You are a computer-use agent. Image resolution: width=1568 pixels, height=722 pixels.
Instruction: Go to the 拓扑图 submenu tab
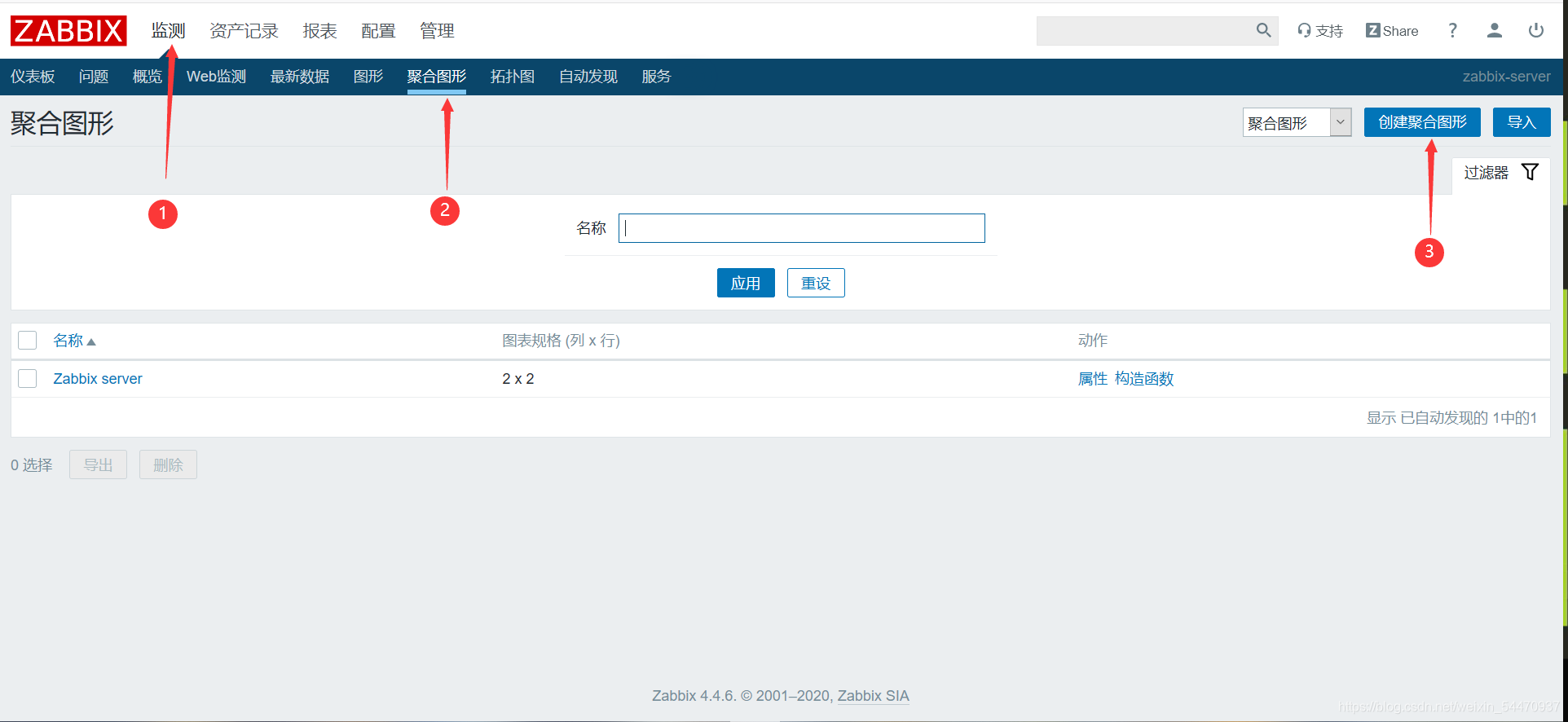click(x=513, y=77)
